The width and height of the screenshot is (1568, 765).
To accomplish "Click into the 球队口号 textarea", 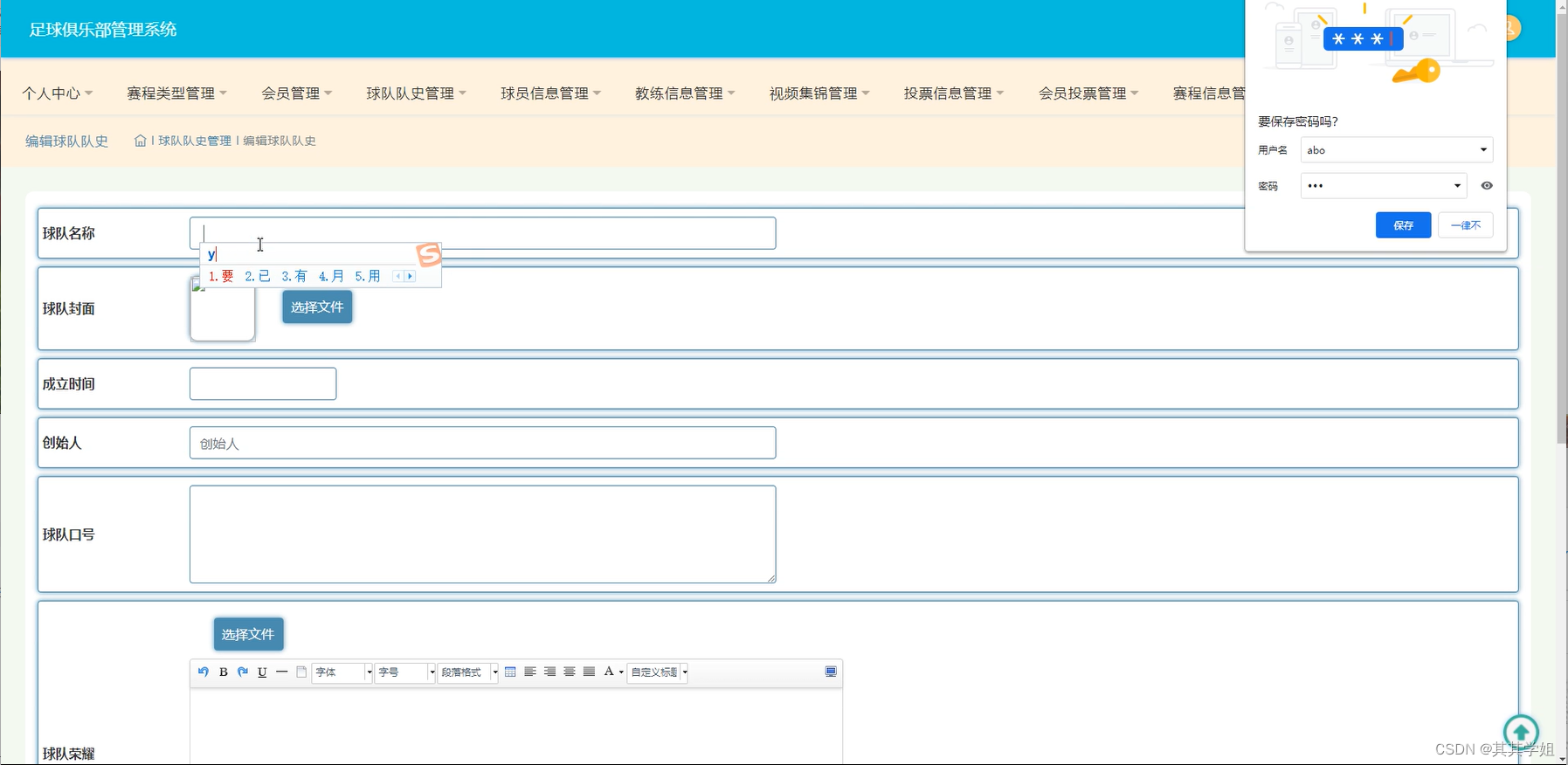I will coord(482,534).
